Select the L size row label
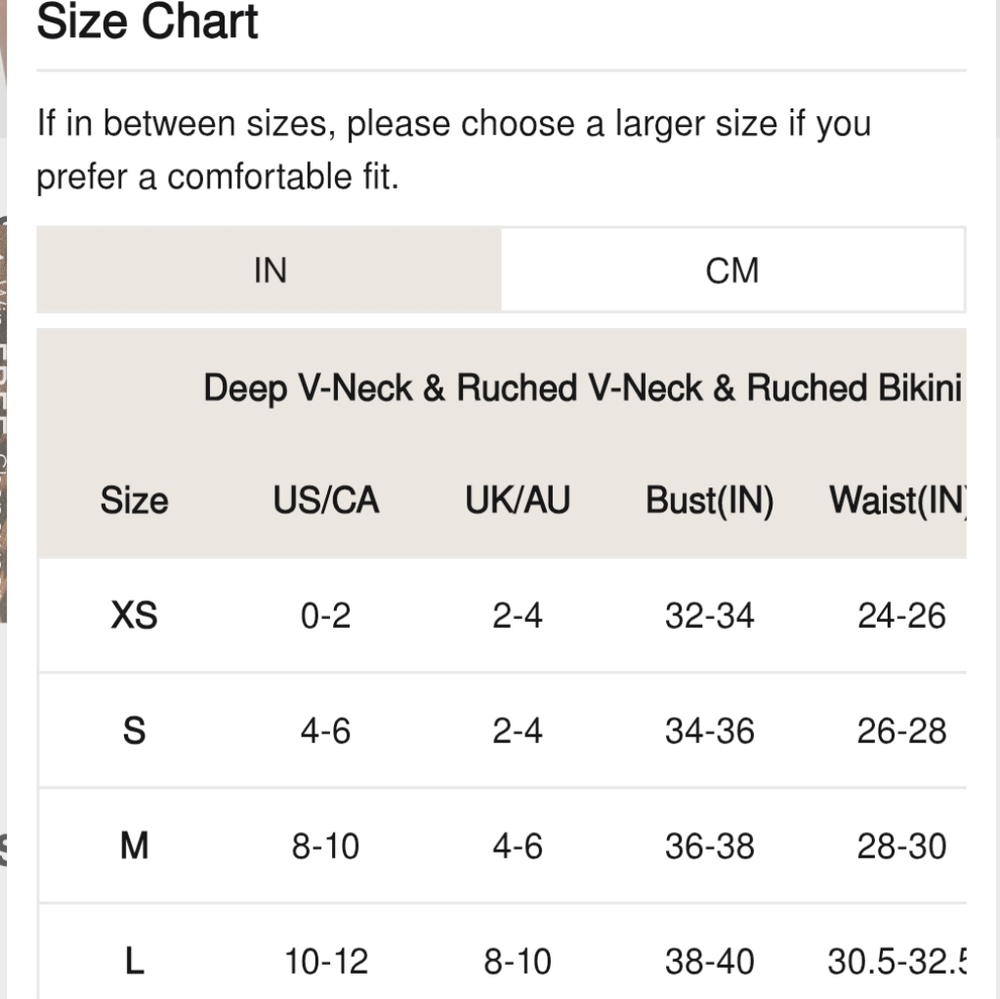1000x999 pixels. 134,962
